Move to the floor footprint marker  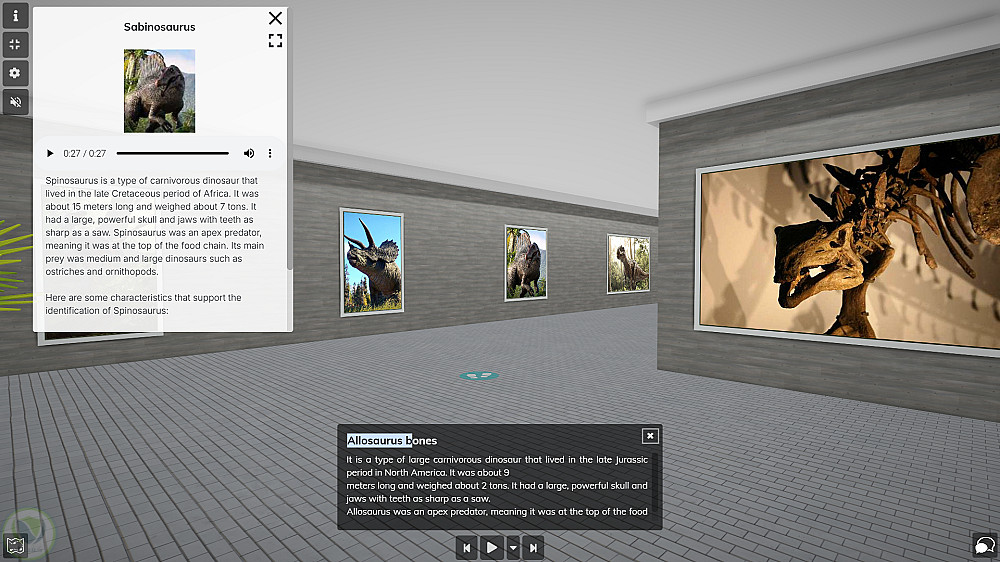tap(479, 376)
